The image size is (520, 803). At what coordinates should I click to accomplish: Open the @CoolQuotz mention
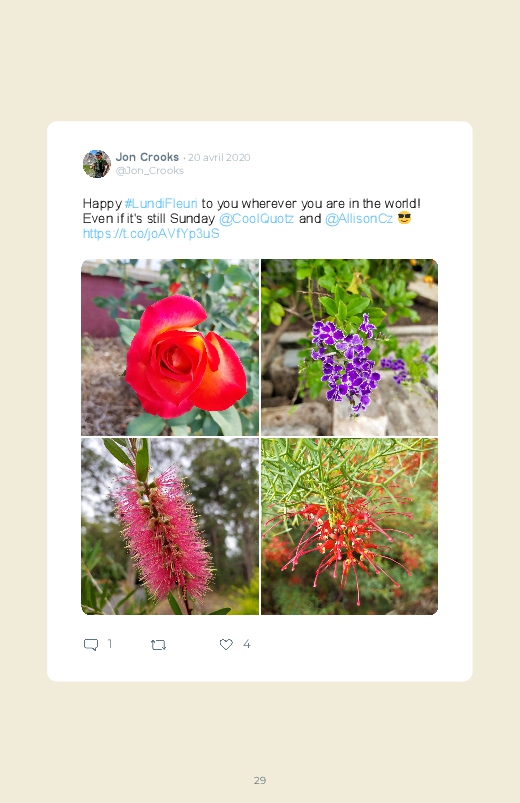point(256,219)
